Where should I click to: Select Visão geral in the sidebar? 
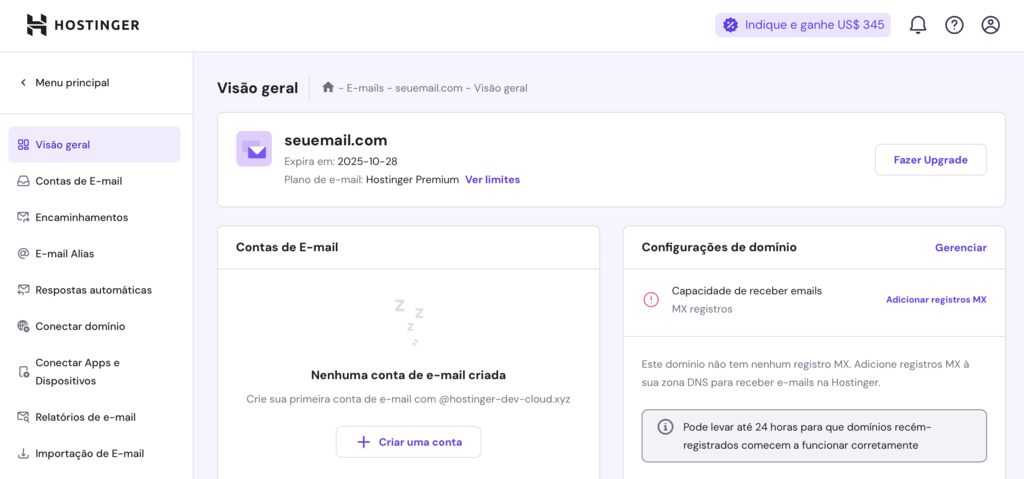(x=95, y=144)
